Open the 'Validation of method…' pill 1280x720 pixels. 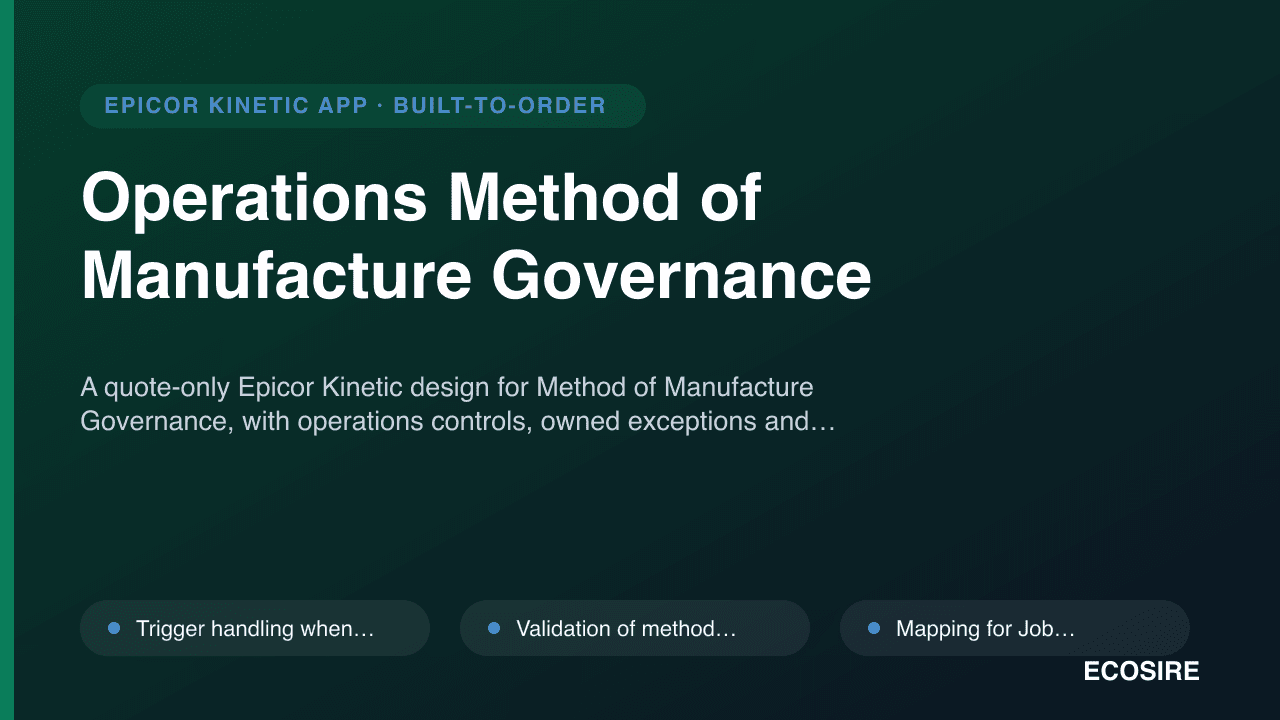635,628
